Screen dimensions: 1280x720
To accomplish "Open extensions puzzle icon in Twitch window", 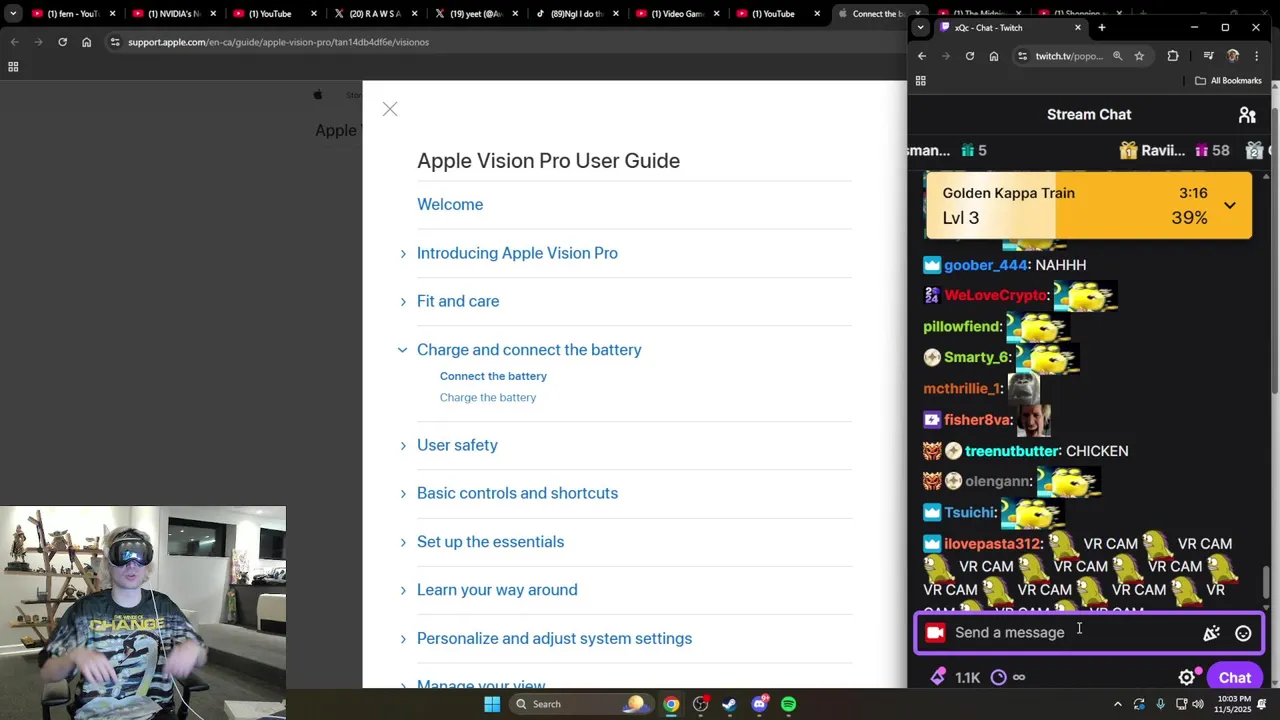I will [1173, 56].
